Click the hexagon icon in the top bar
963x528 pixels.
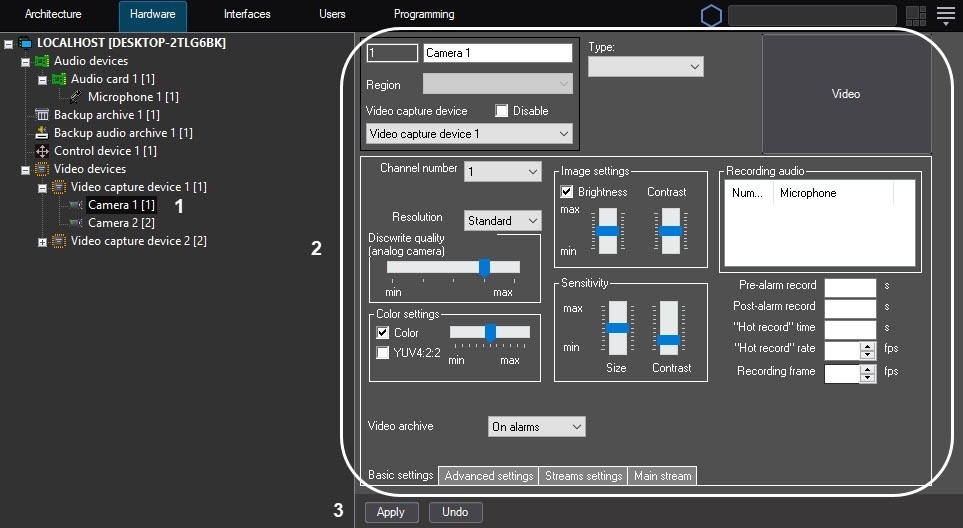[x=711, y=15]
